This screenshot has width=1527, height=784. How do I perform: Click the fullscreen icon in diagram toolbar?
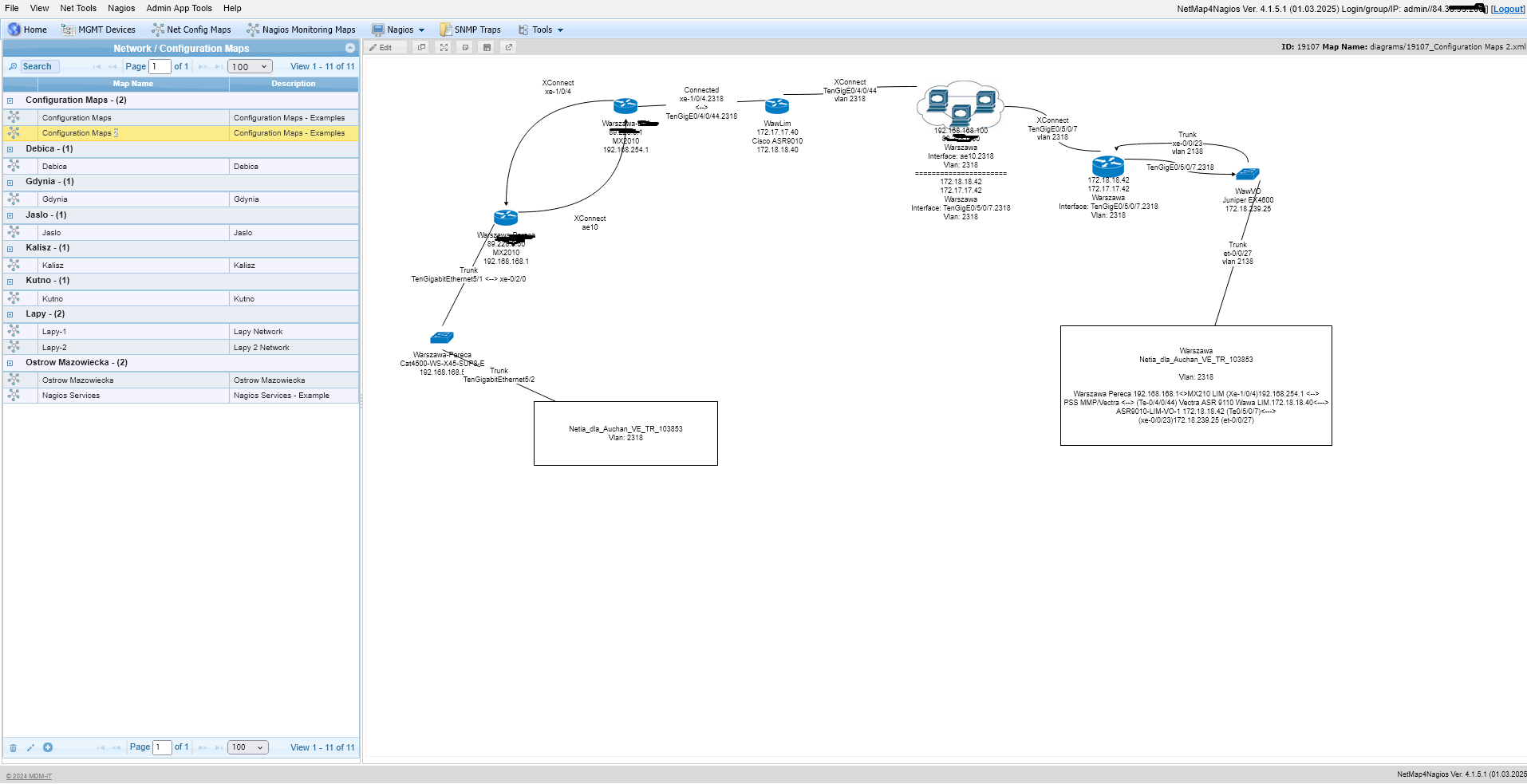(444, 48)
